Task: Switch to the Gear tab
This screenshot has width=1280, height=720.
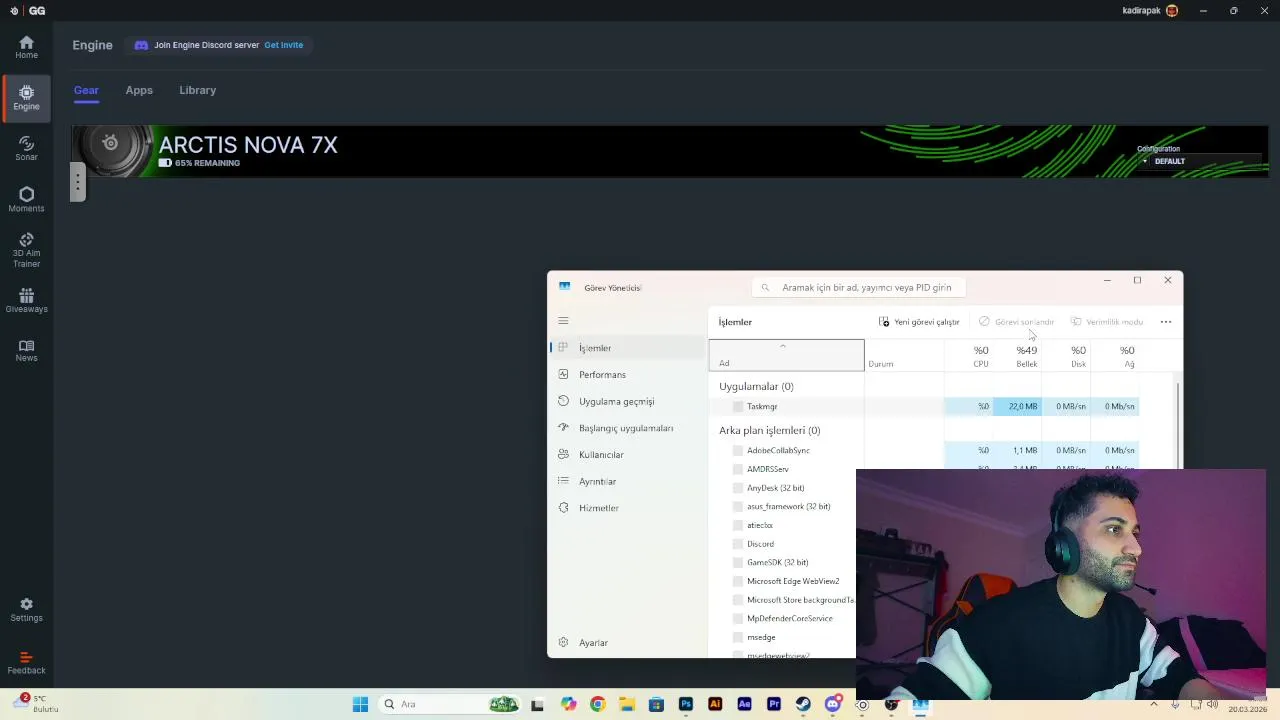Action: (x=86, y=90)
